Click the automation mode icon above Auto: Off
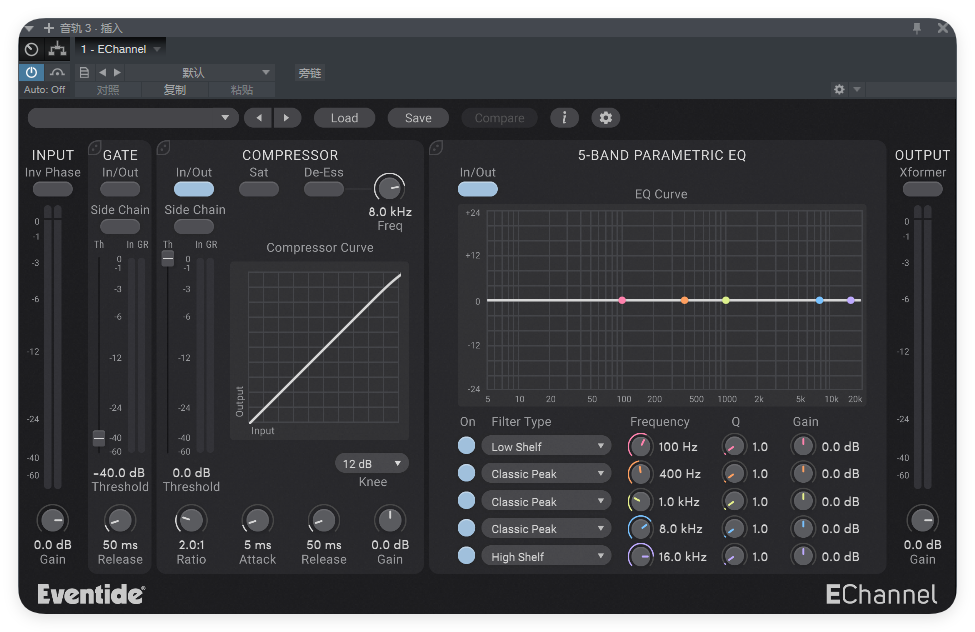Image resolution: width=975 pixels, height=632 pixels. point(57,73)
